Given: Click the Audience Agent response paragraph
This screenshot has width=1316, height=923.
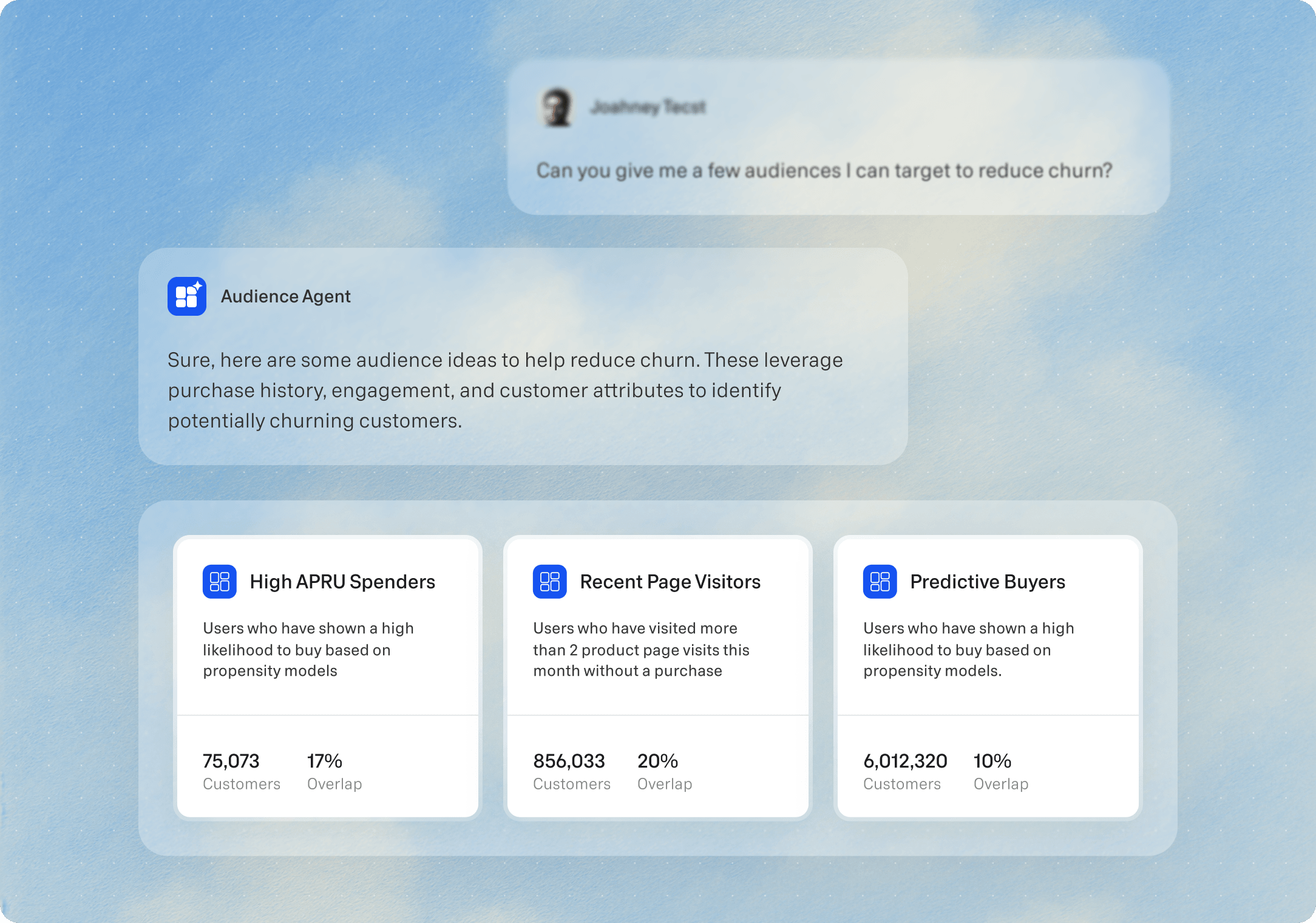Looking at the screenshot, I should [505, 390].
